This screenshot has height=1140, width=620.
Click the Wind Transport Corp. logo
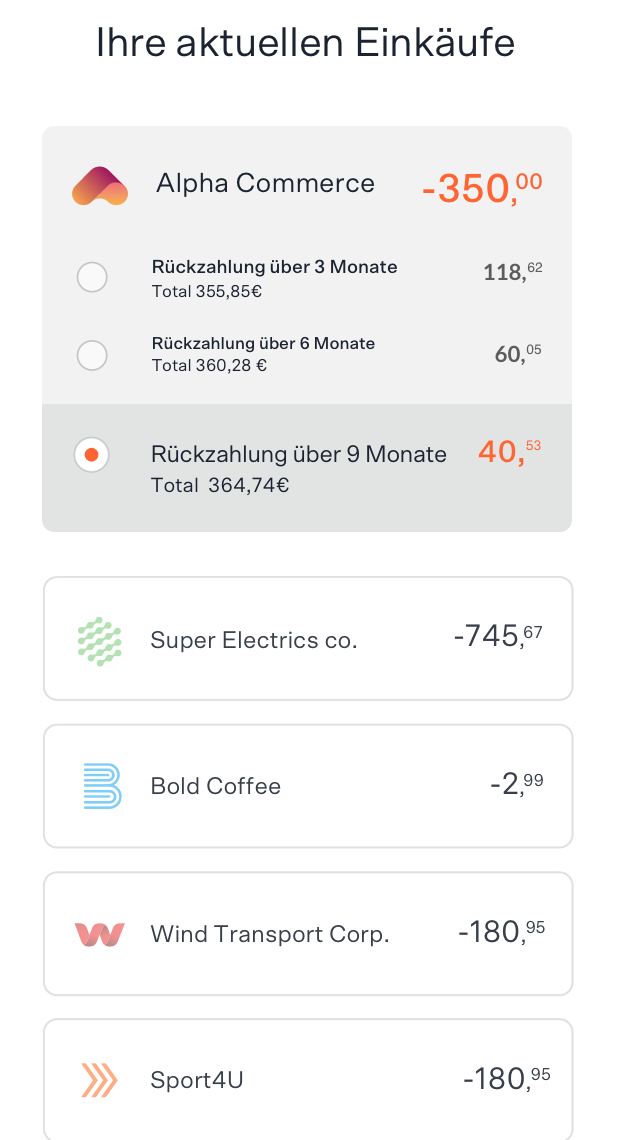click(x=100, y=934)
